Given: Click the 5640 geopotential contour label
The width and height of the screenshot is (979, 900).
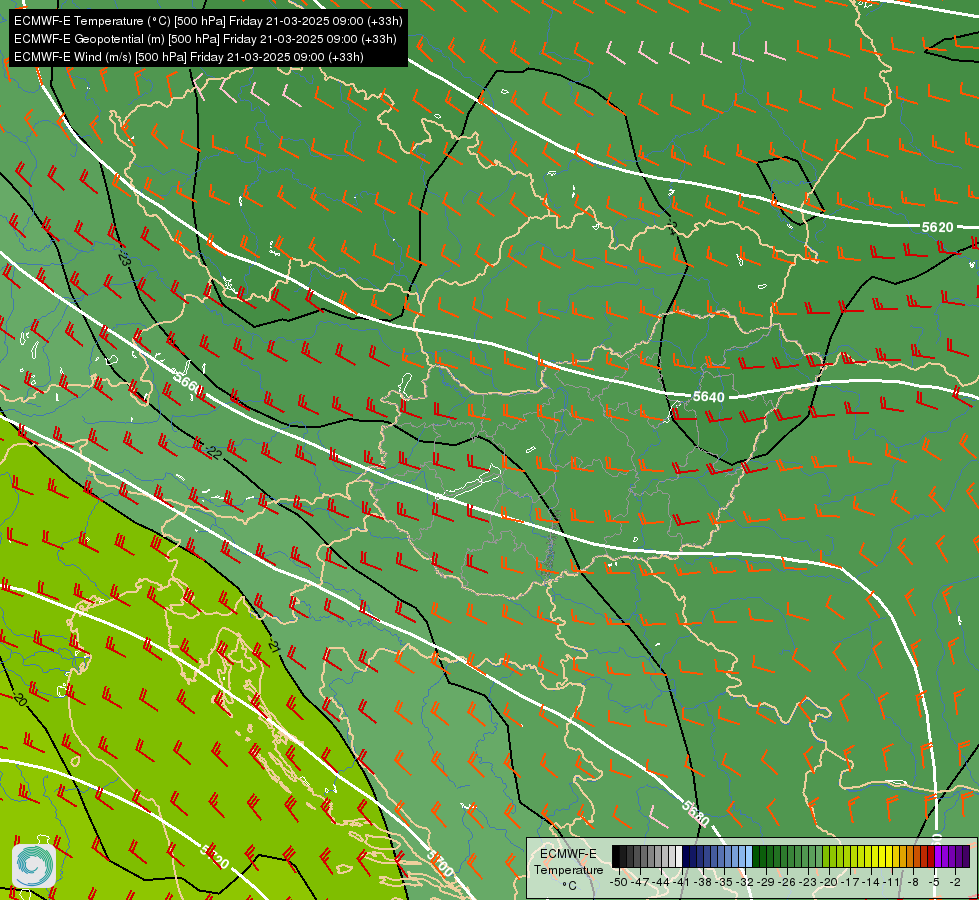Looking at the screenshot, I should 709,397.
